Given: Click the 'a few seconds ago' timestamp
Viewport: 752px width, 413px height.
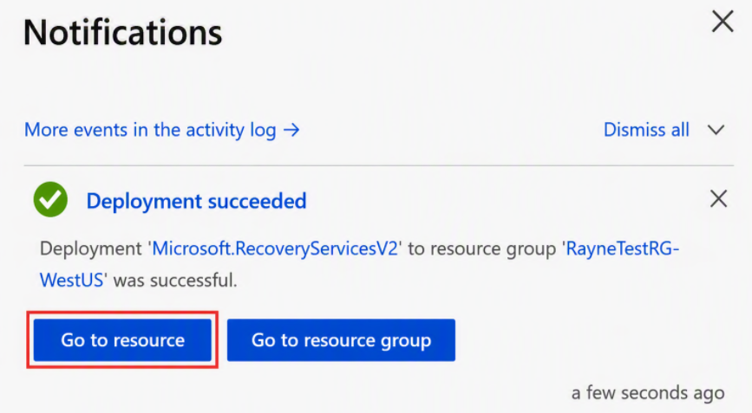Looking at the screenshot, I should coord(648,393).
